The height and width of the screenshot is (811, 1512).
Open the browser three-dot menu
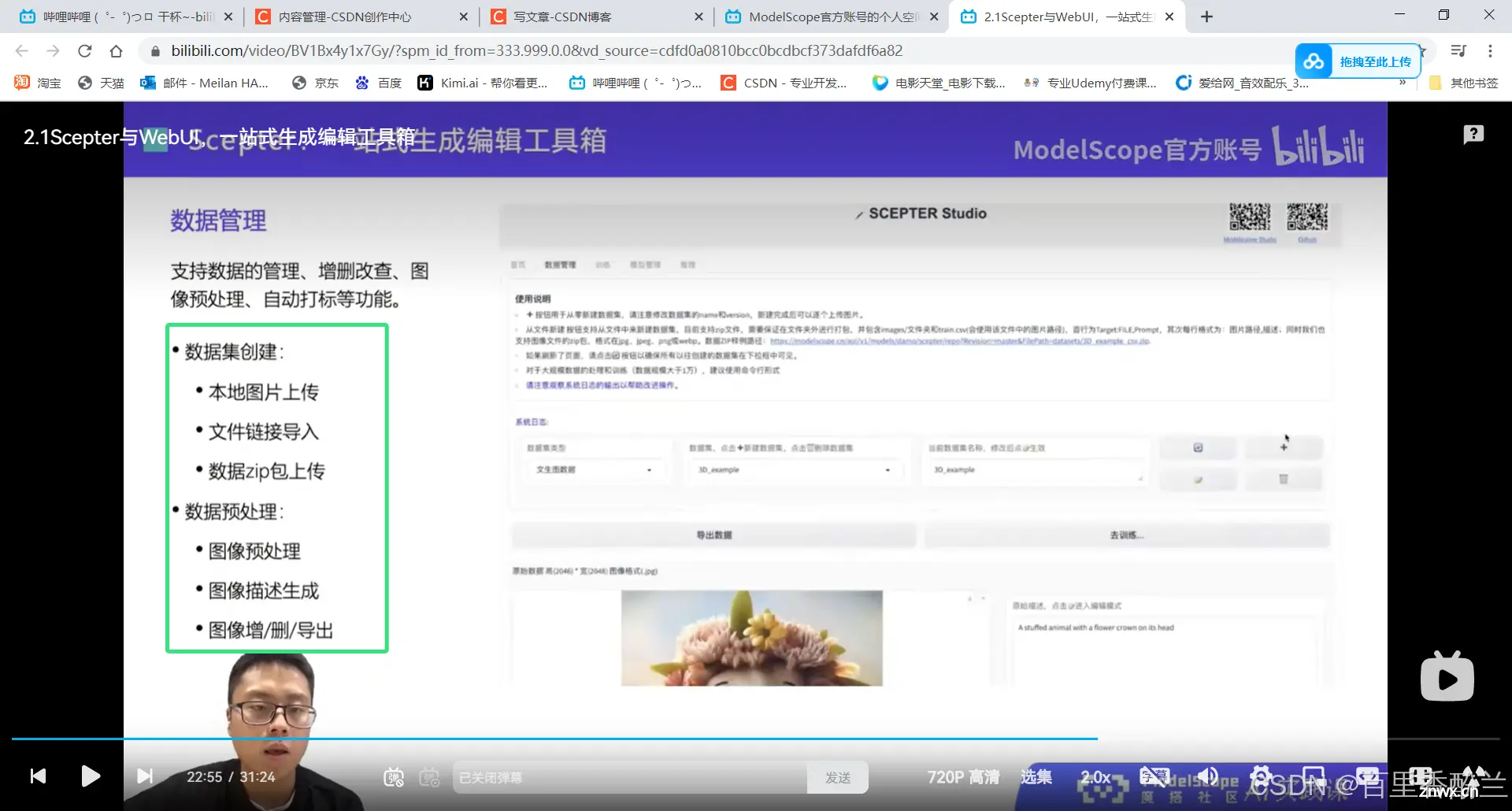[1490, 51]
